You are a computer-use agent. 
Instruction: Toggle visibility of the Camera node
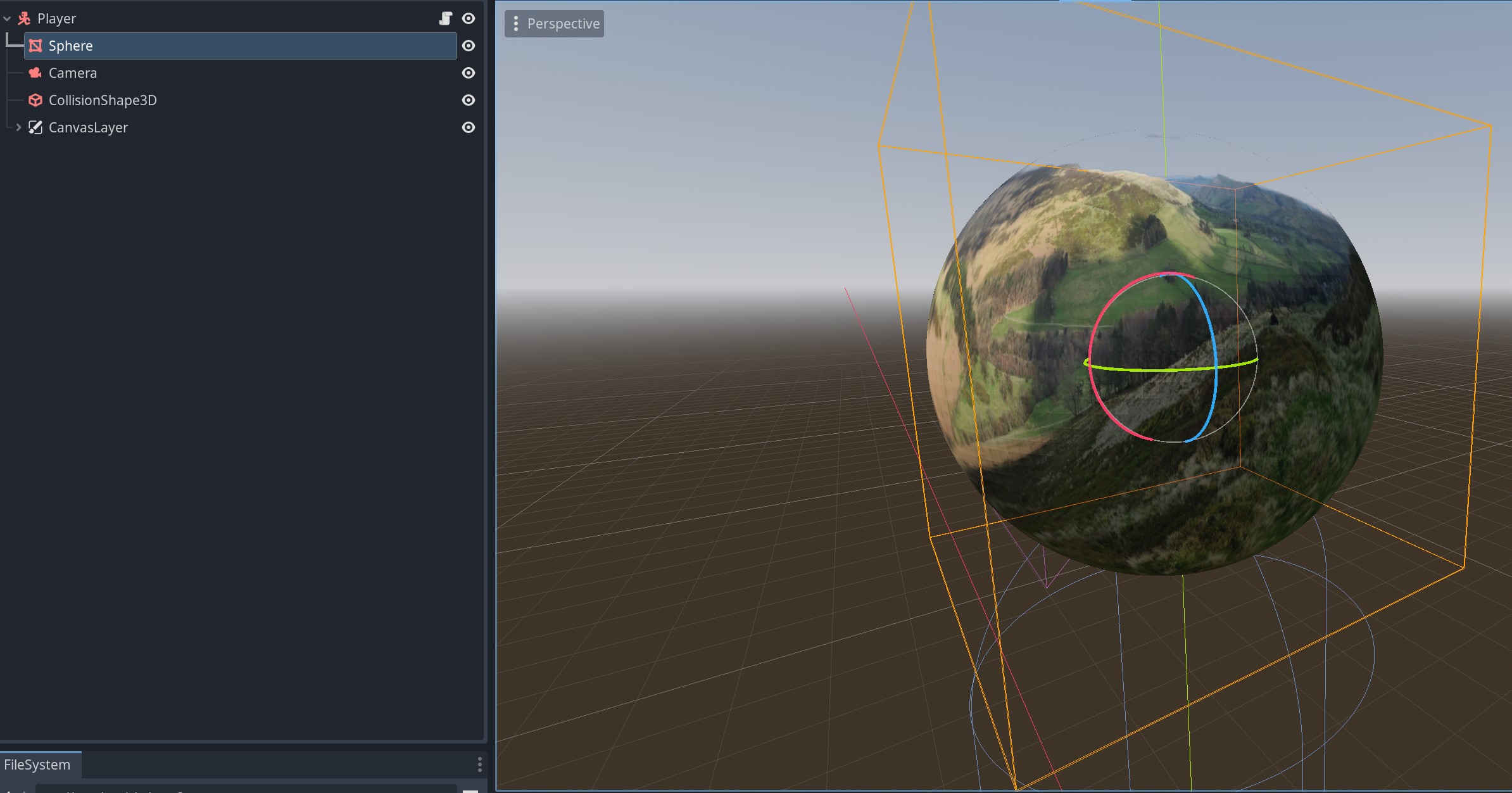(x=469, y=73)
